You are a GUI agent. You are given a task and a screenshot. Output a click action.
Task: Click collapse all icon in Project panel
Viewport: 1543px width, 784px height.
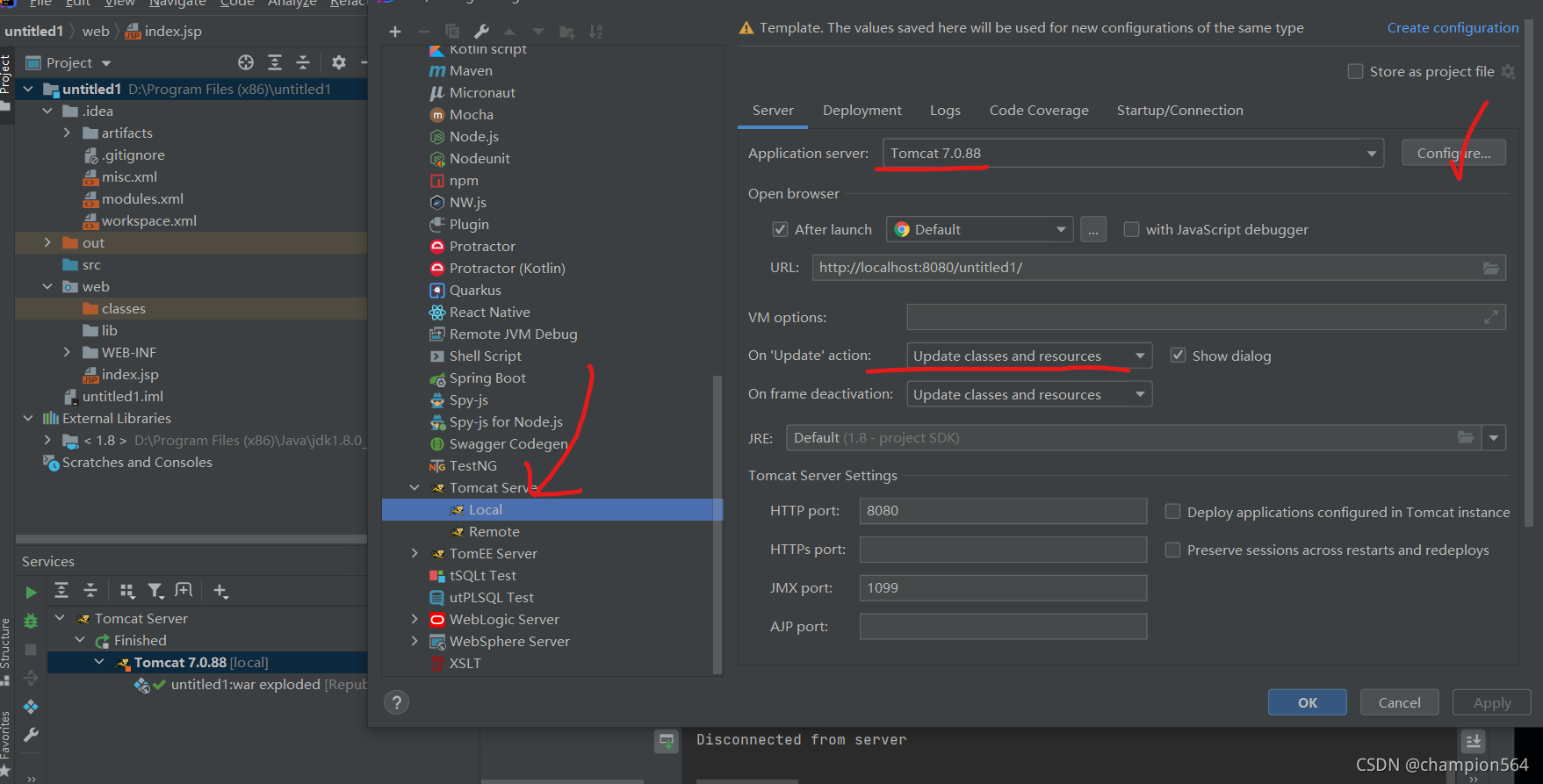click(x=303, y=62)
